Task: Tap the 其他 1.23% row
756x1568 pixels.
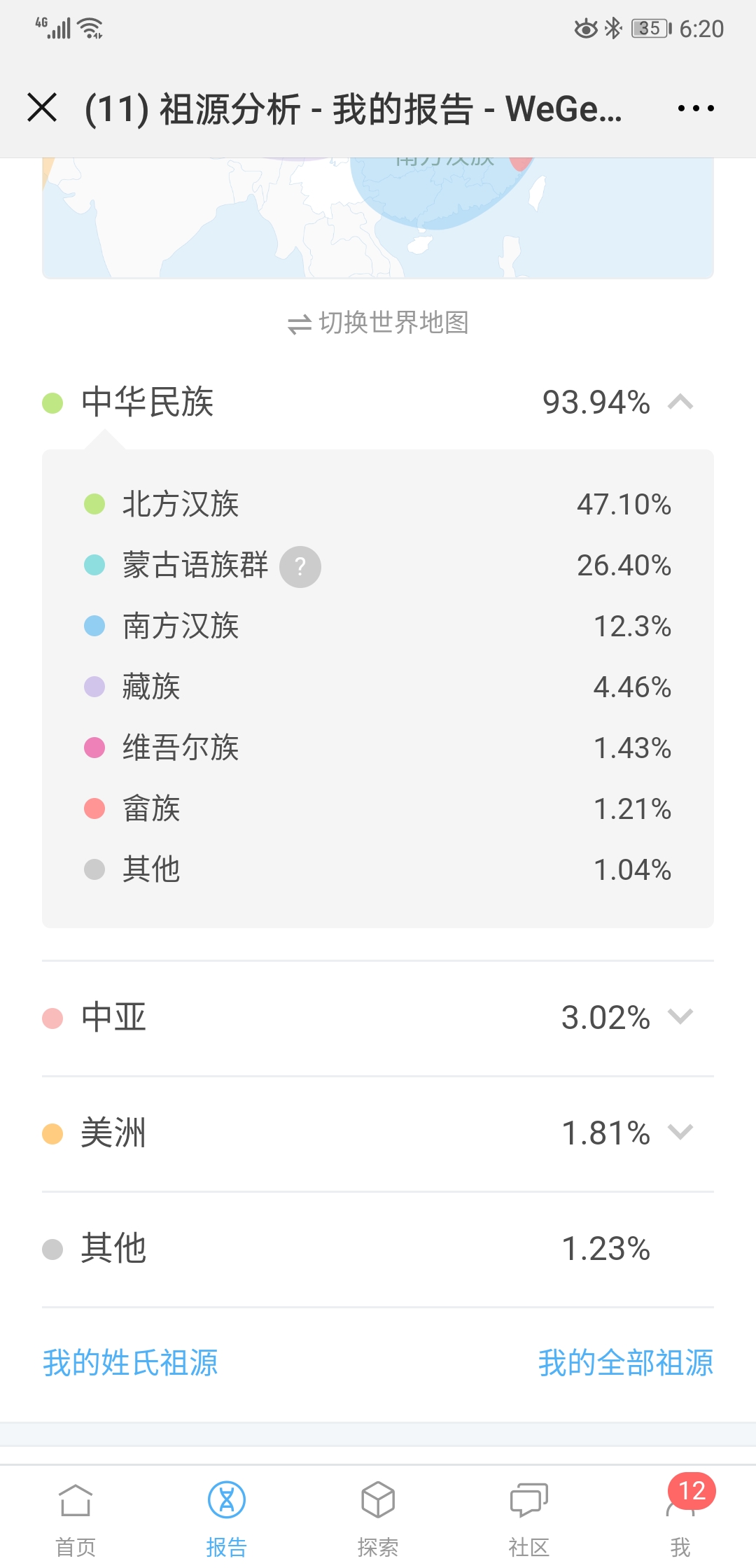Action: click(x=378, y=1248)
